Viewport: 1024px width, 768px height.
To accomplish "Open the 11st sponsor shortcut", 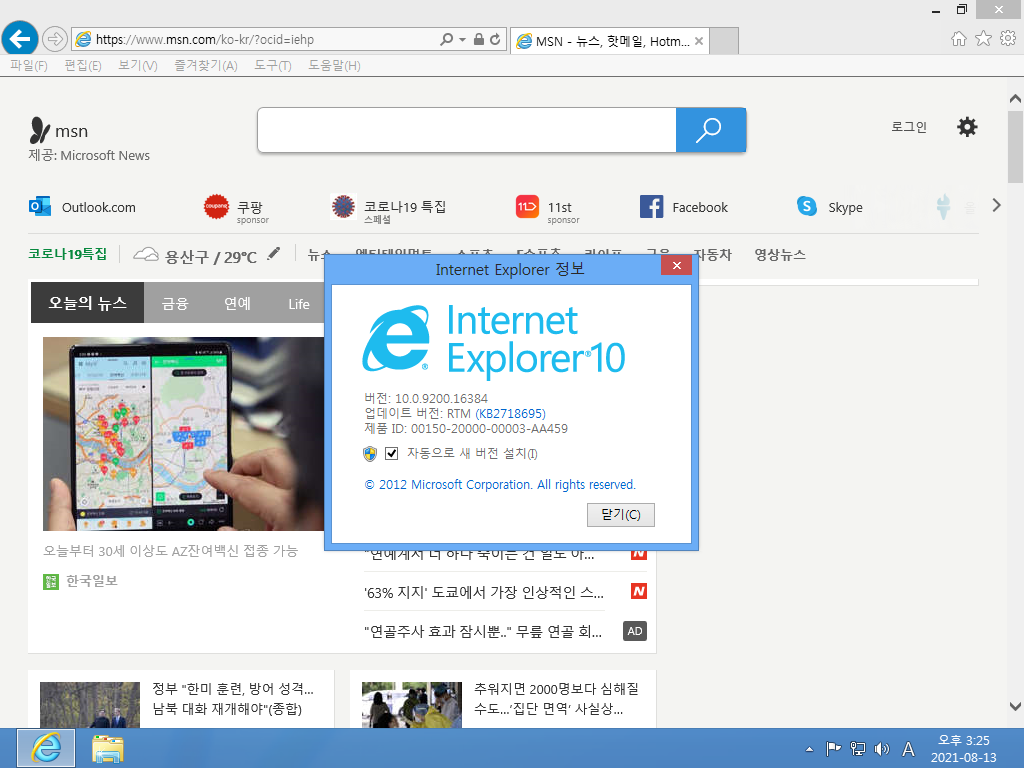I will (x=547, y=209).
